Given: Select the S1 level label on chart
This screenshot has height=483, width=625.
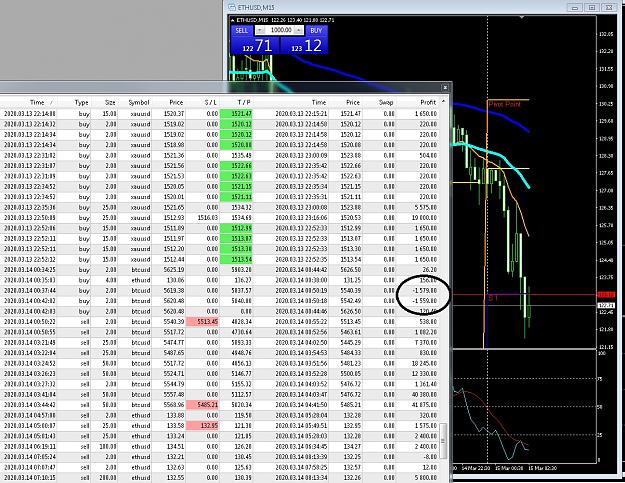Looking at the screenshot, I should point(493,298).
